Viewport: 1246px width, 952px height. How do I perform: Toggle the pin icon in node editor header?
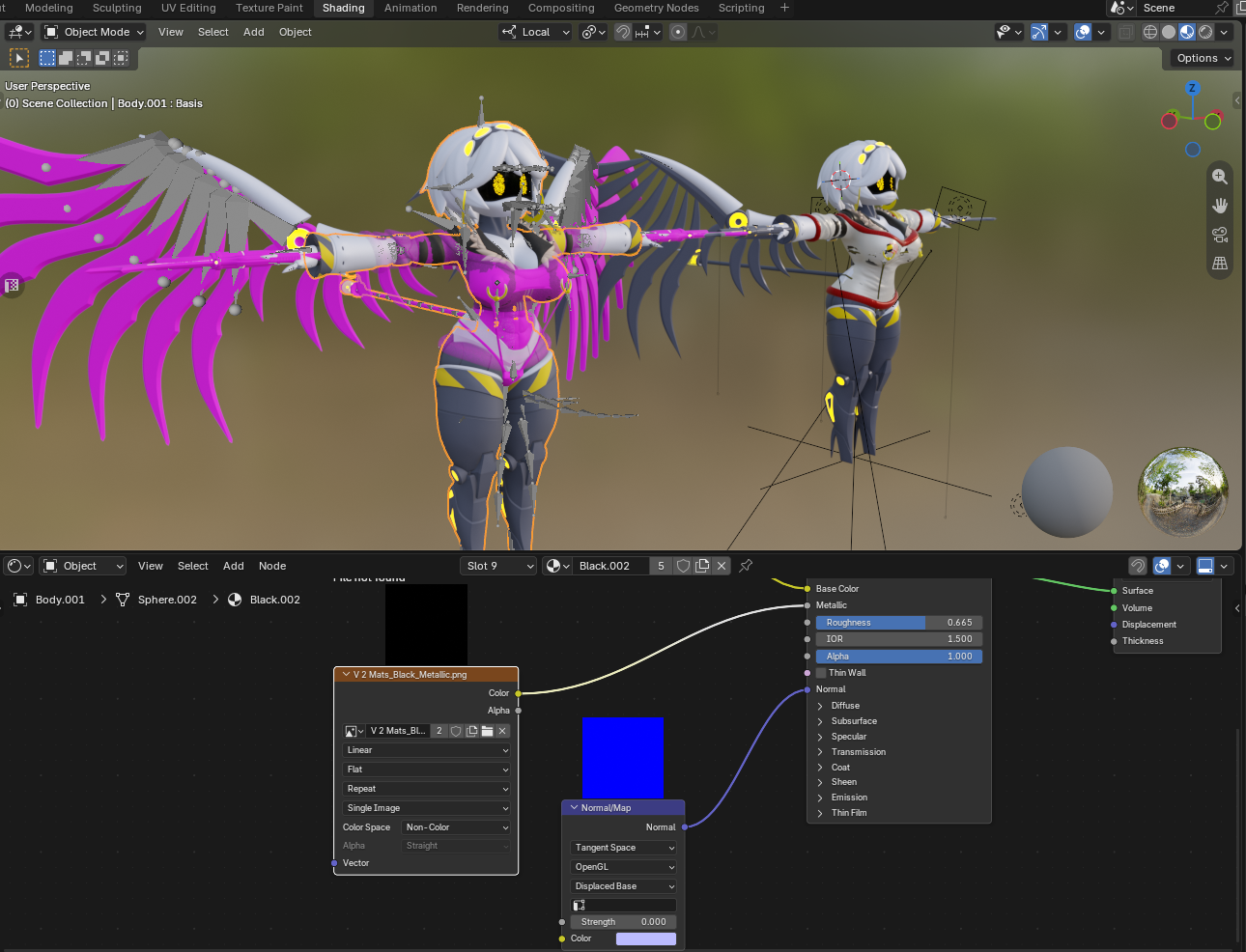tap(746, 566)
